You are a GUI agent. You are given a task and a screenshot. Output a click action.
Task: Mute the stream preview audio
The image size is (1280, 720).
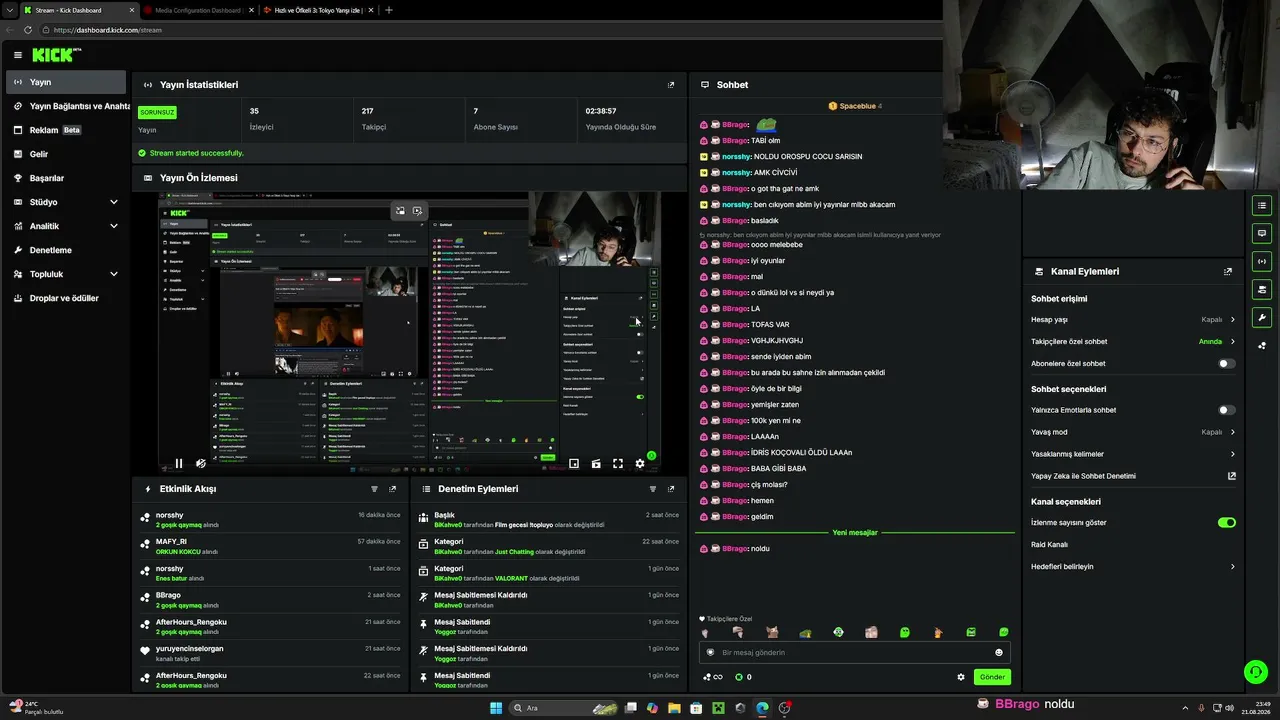(x=201, y=463)
